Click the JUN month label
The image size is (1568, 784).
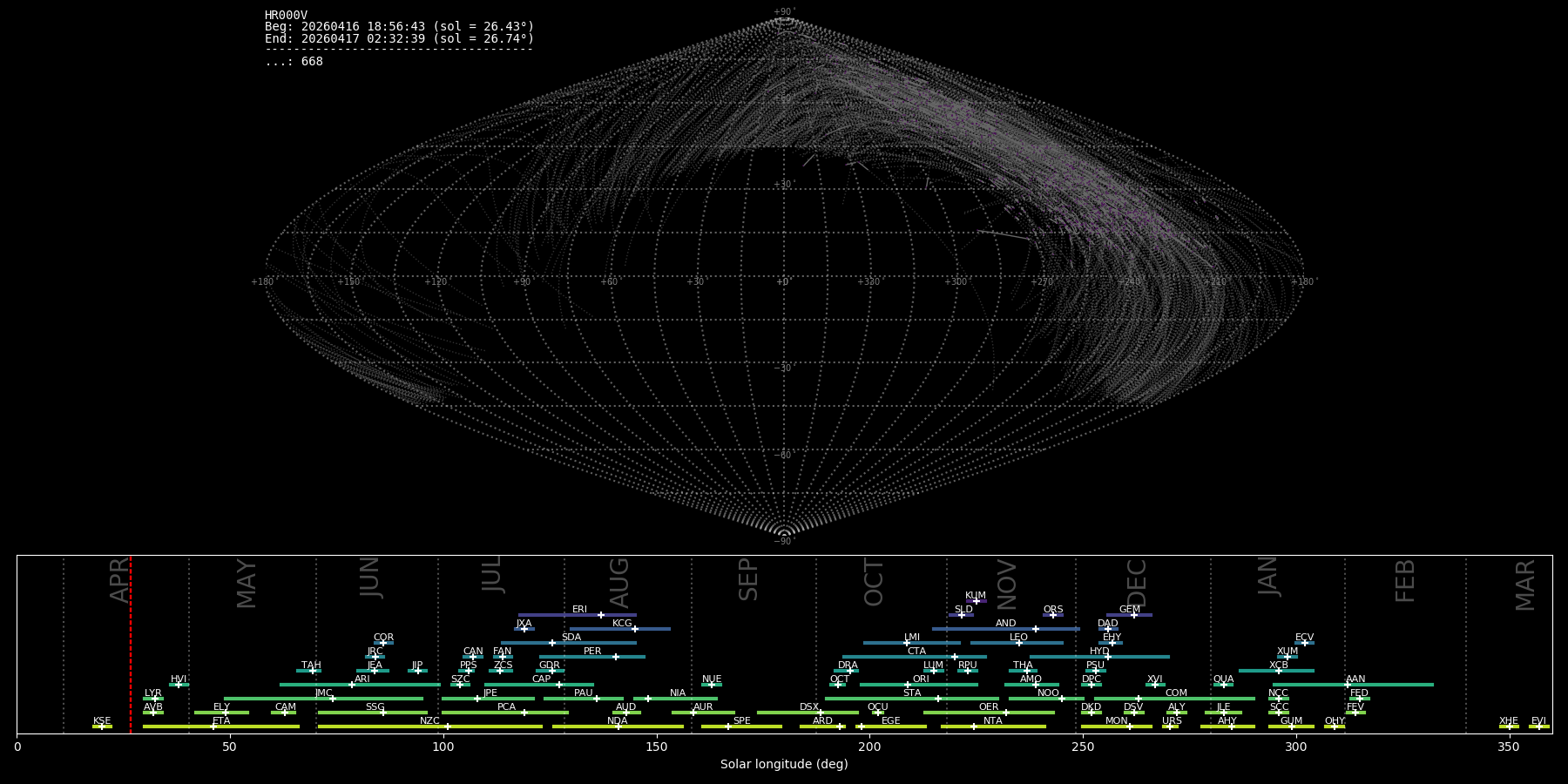370,578
